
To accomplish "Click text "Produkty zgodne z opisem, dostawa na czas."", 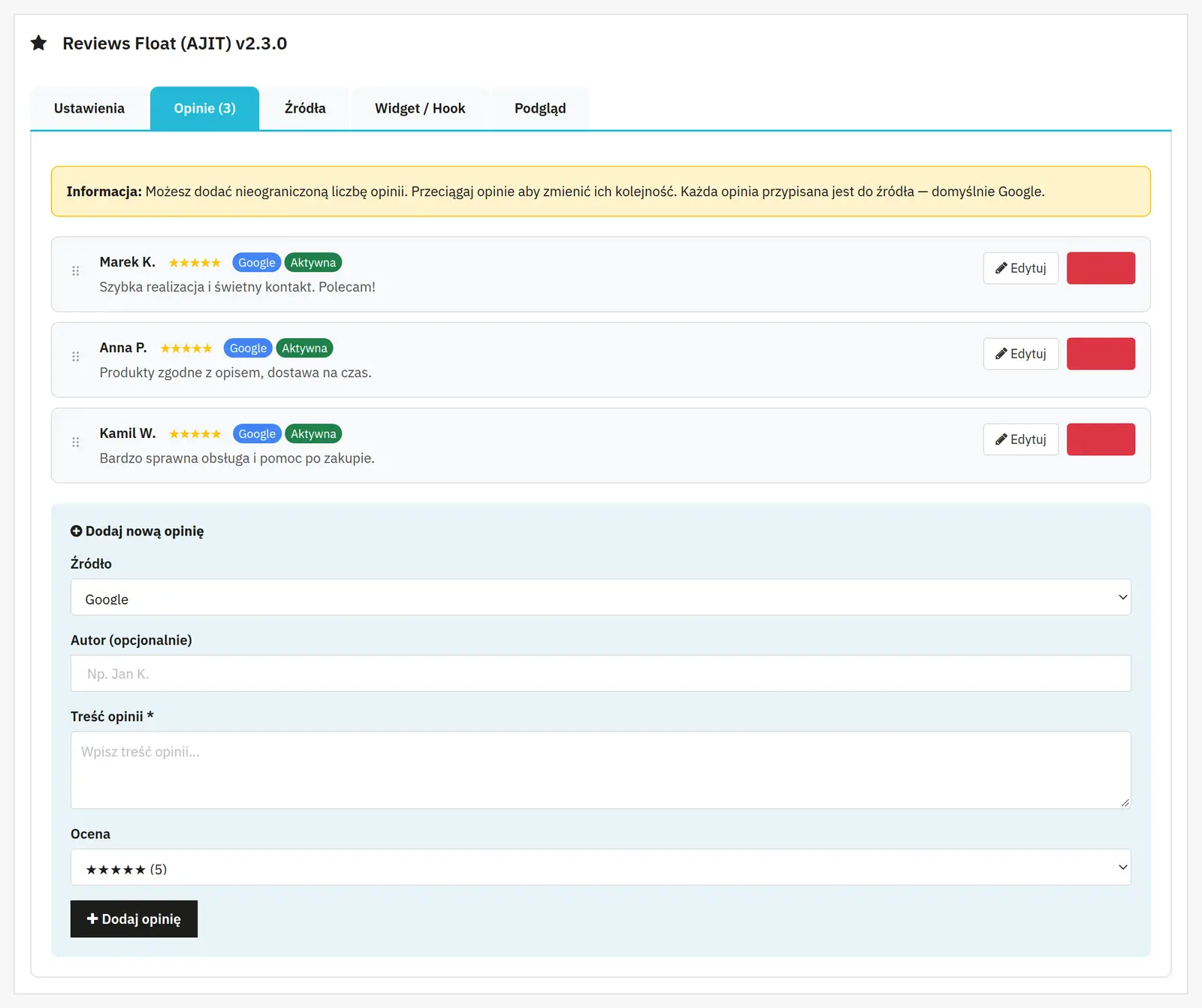I will [236, 373].
